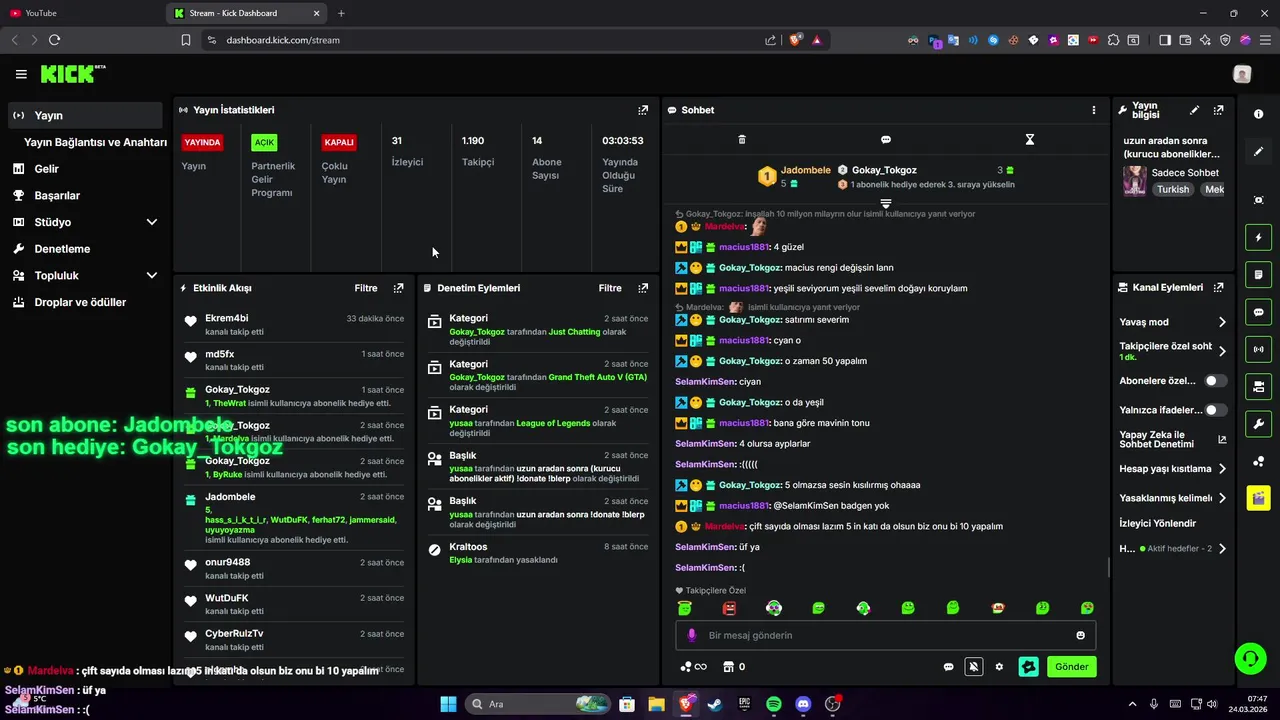
Task: Click the green Gönder button
Action: click(x=1071, y=667)
